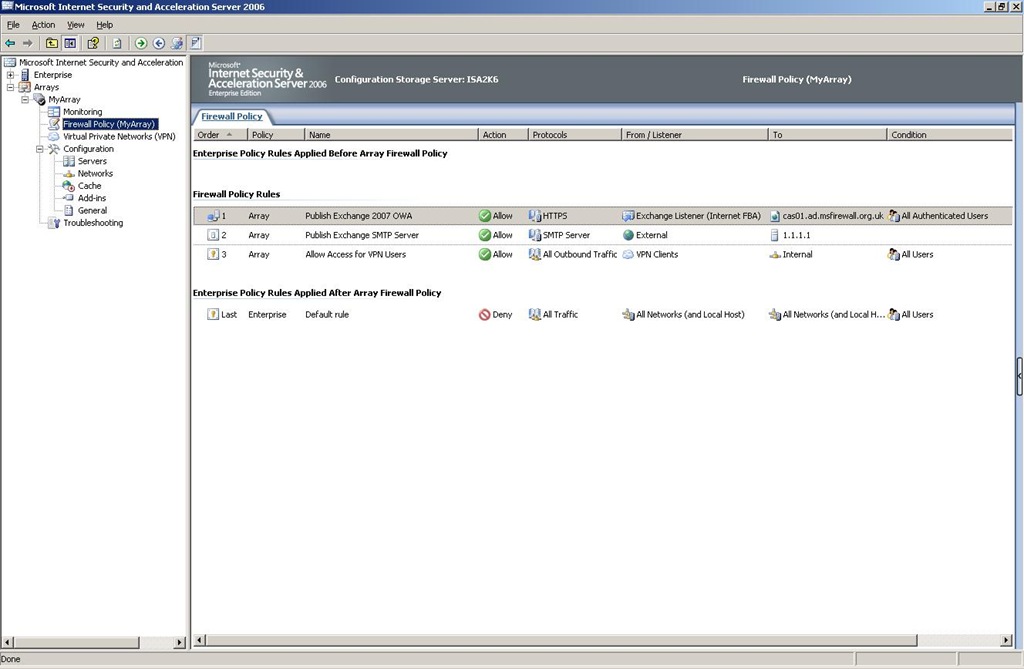Open the Networks node
This screenshot has width=1024, height=669.
point(95,174)
